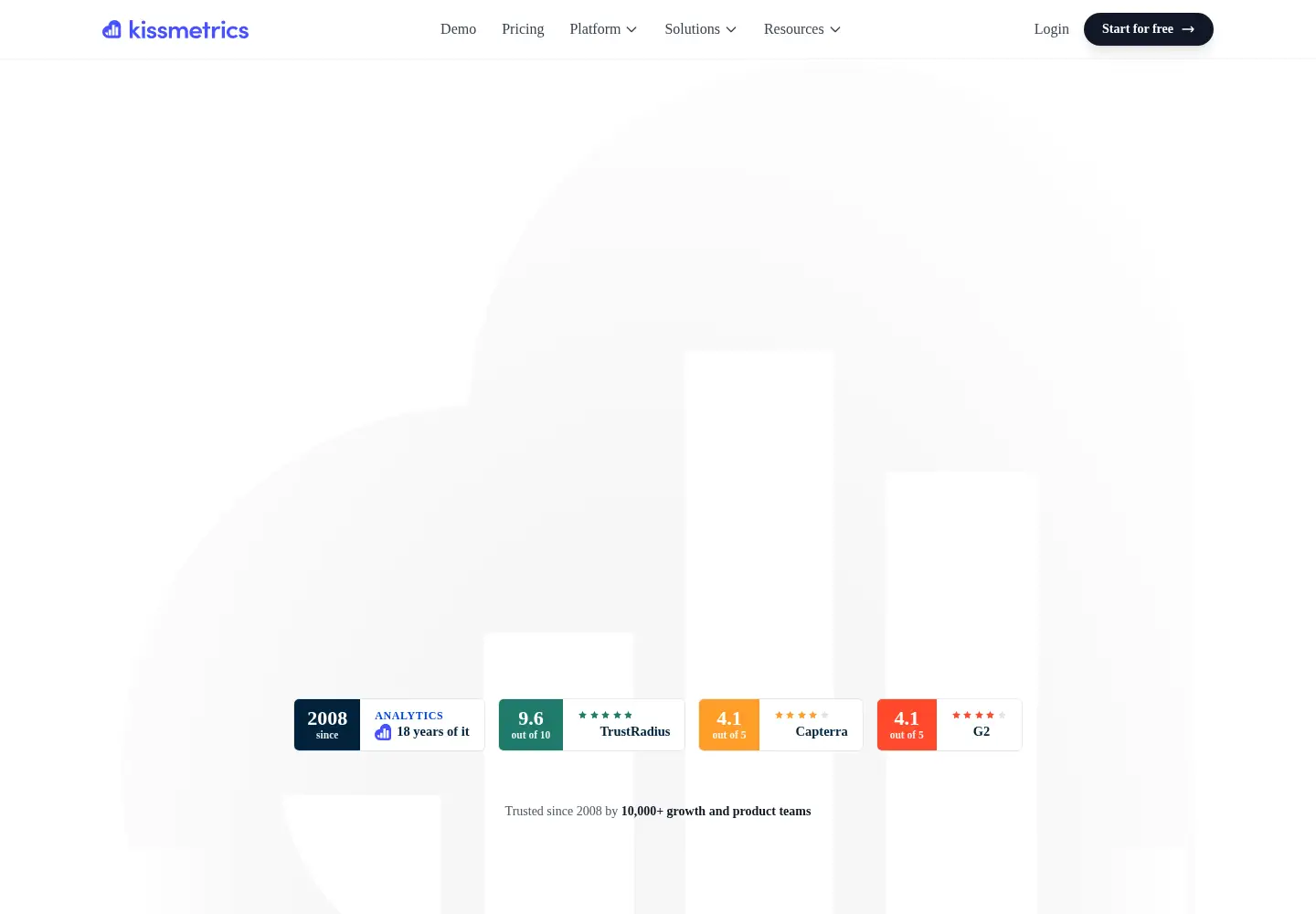Screen dimensions: 1316x914
Task: Click the arrow icon in Start for free
Action: (x=1188, y=29)
